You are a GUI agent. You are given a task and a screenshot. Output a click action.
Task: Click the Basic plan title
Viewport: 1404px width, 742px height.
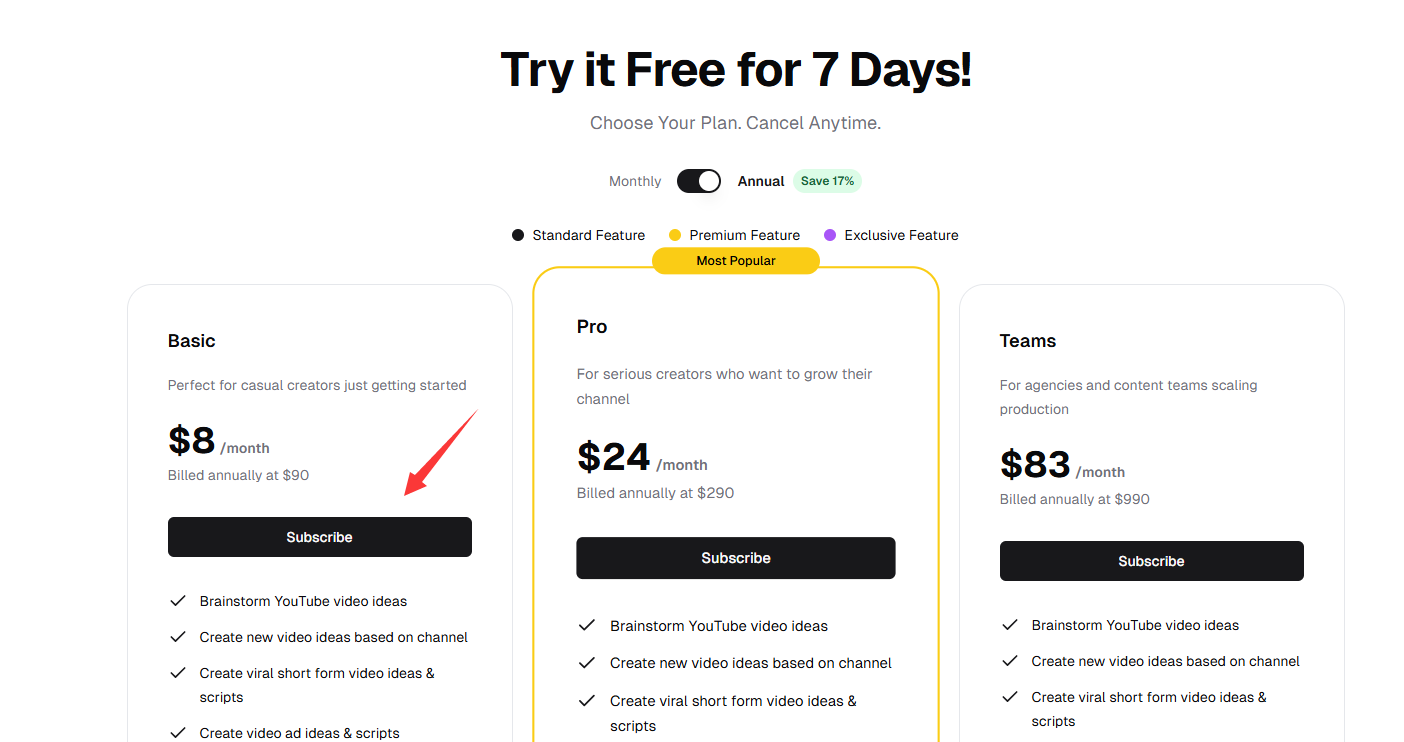[192, 341]
